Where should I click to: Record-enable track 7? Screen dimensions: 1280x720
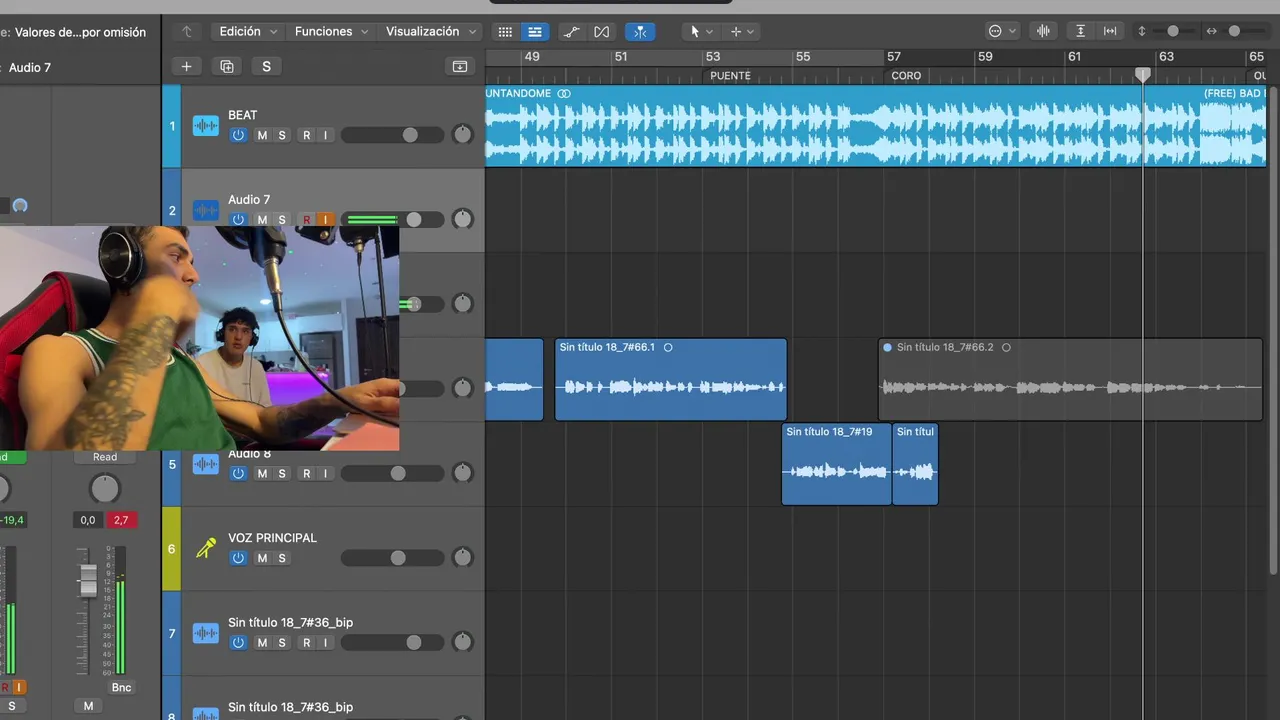point(306,642)
